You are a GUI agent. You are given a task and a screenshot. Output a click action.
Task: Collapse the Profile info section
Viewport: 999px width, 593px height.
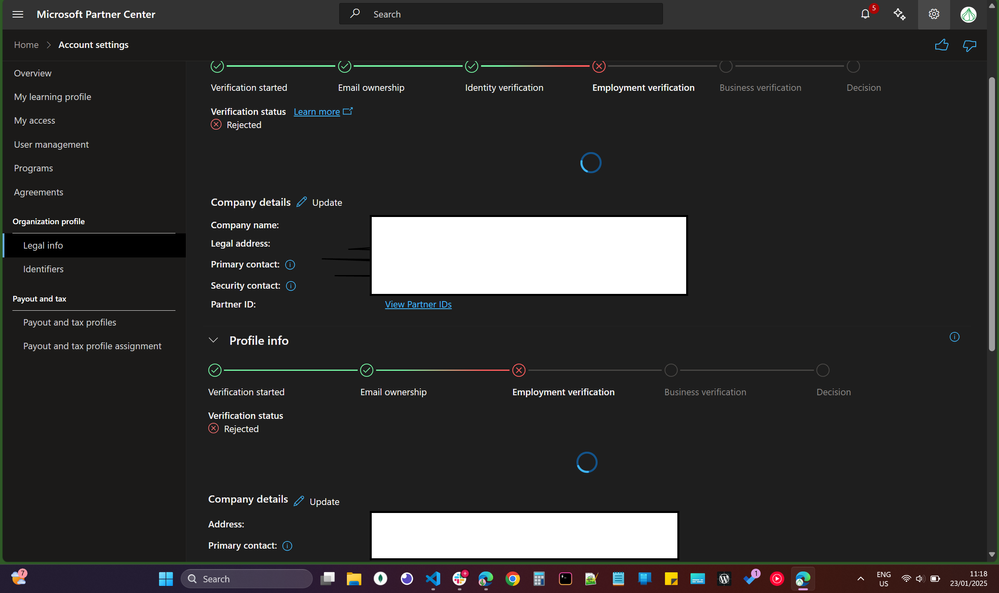coord(213,340)
